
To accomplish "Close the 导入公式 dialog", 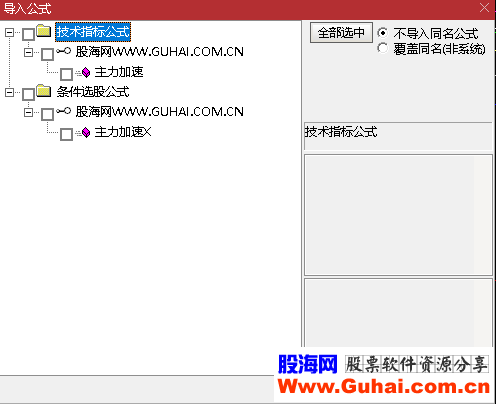I will (x=484, y=8).
